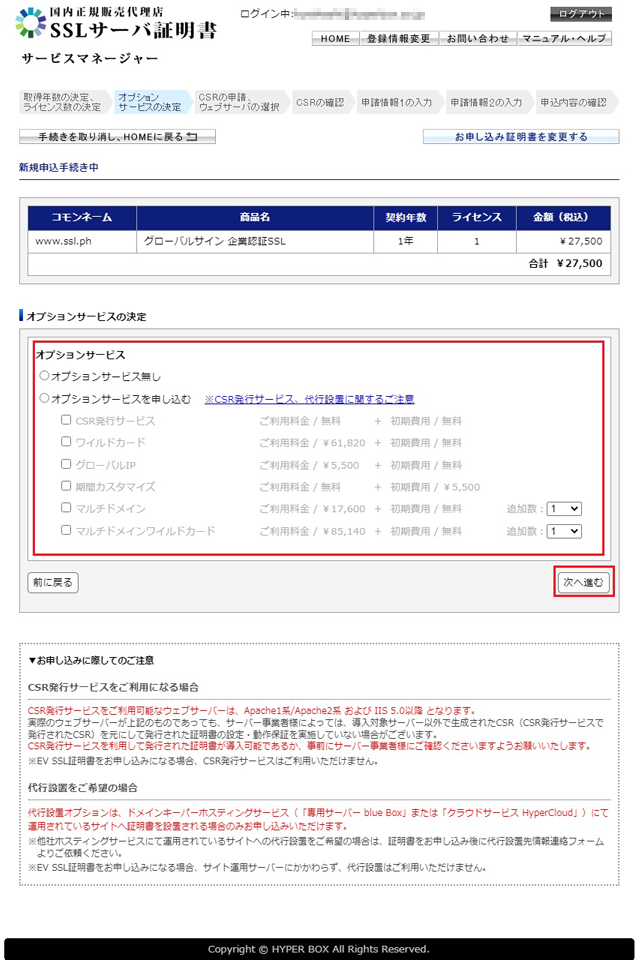Open the HOME menu item
The width and height of the screenshot is (640, 960).
click(335, 39)
